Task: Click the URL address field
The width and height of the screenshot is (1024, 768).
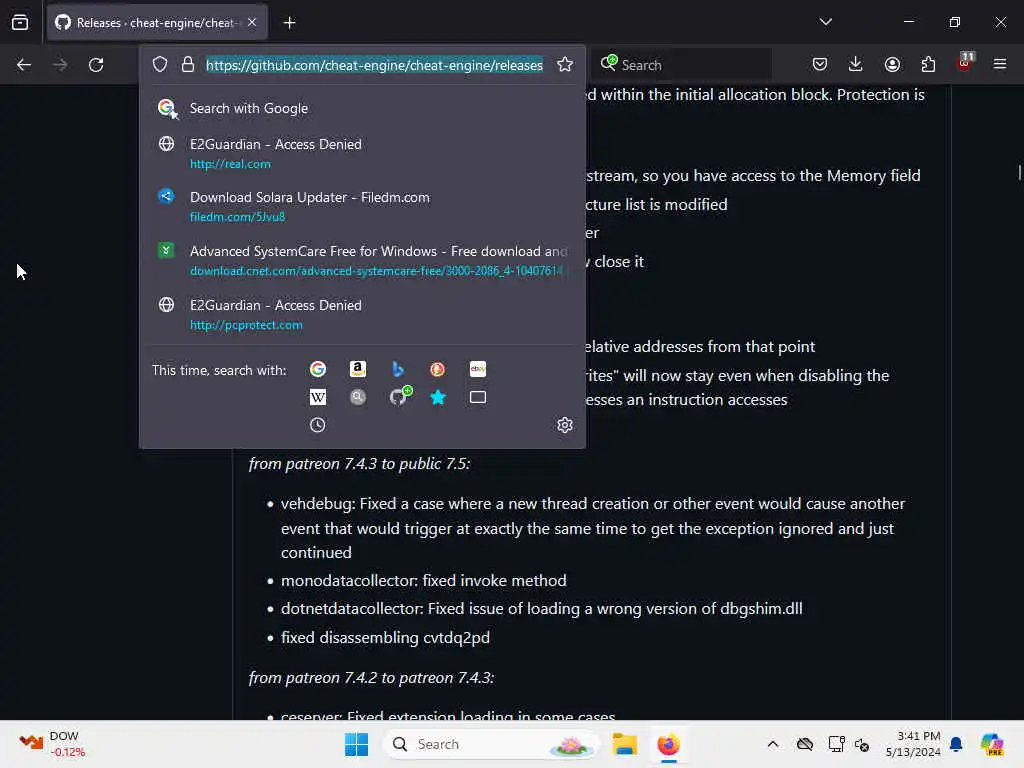Action: tap(374, 65)
